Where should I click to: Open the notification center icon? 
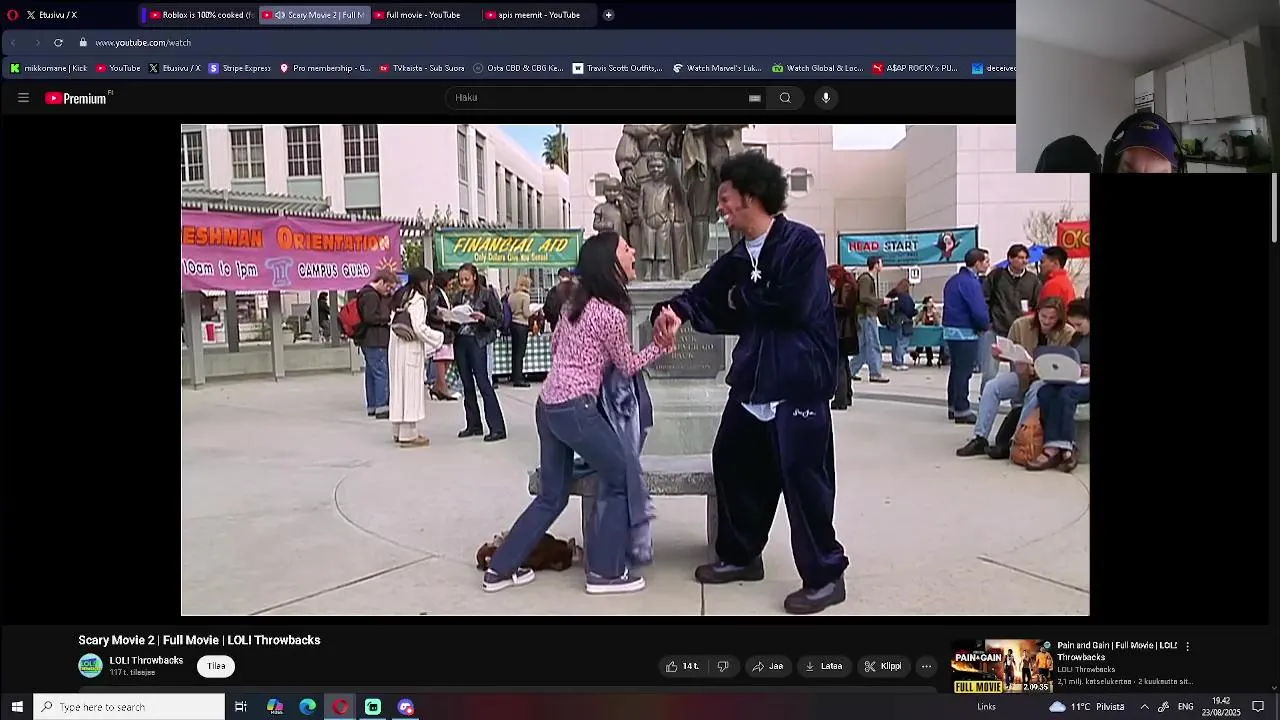coord(1258,707)
